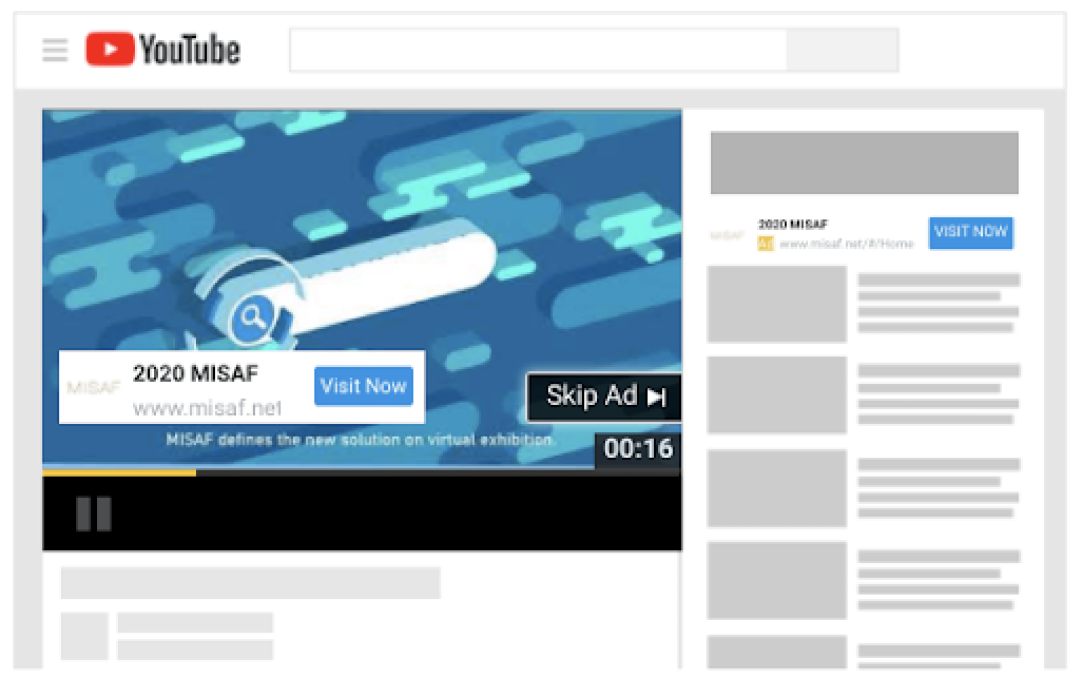Viewport: 1080px width, 696px height.
Task: Click the YouTube logo
Action: [x=163, y=50]
